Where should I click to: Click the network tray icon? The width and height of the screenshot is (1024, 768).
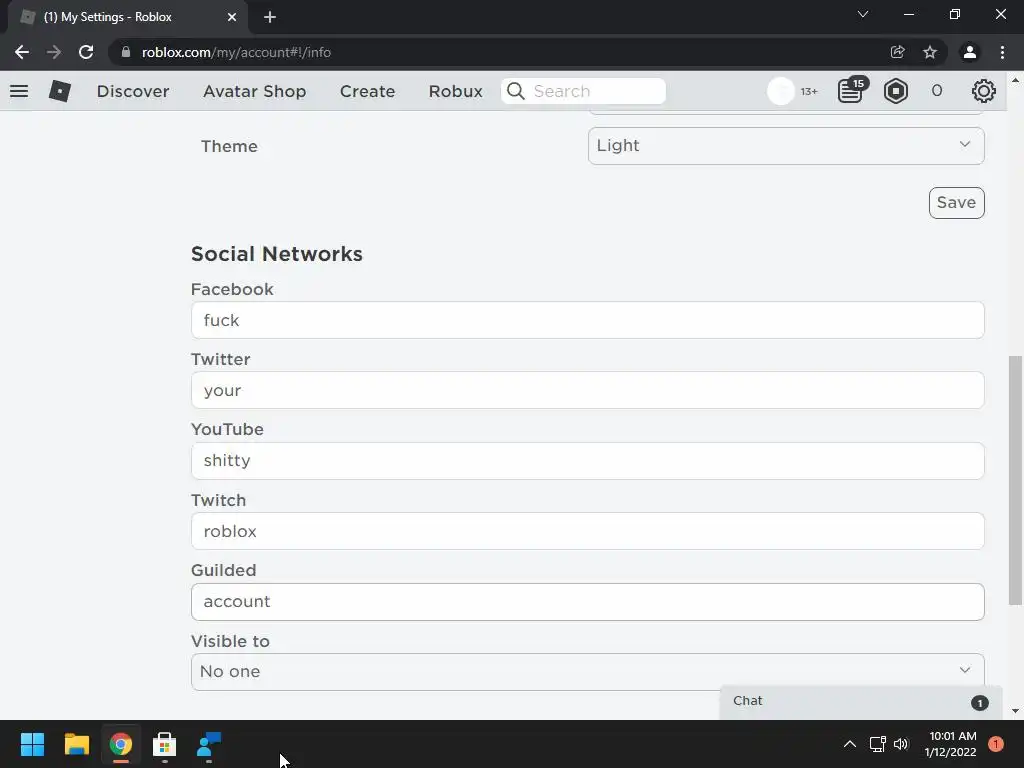[877, 744]
